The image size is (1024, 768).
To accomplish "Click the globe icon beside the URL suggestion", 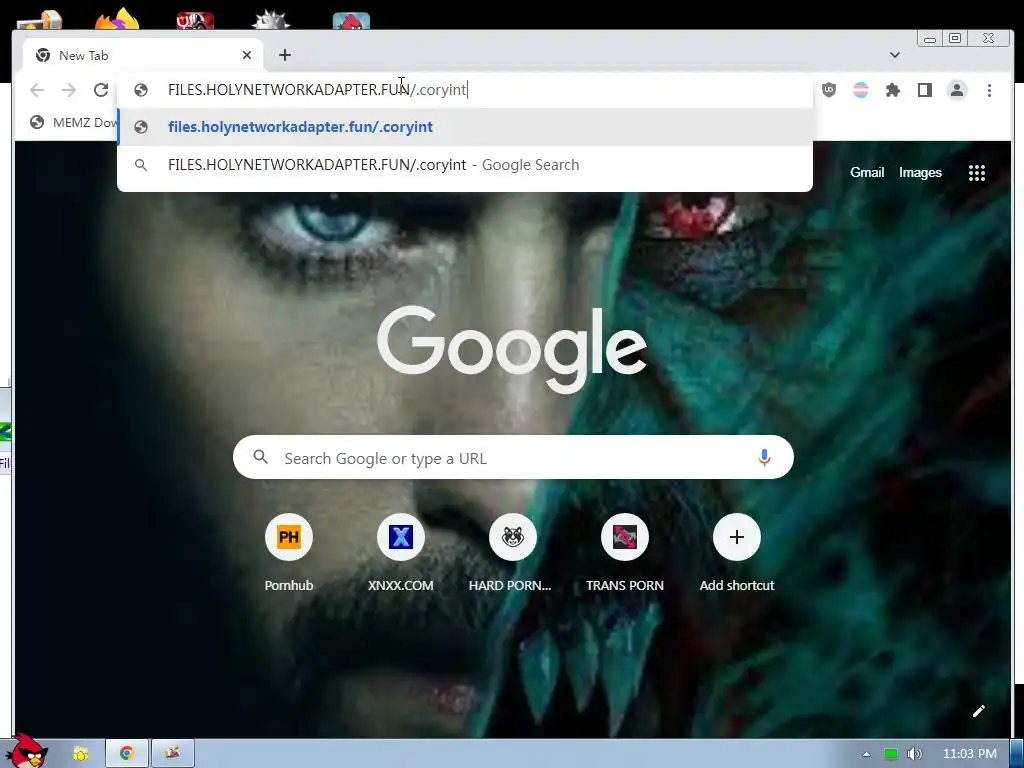I will [140, 127].
